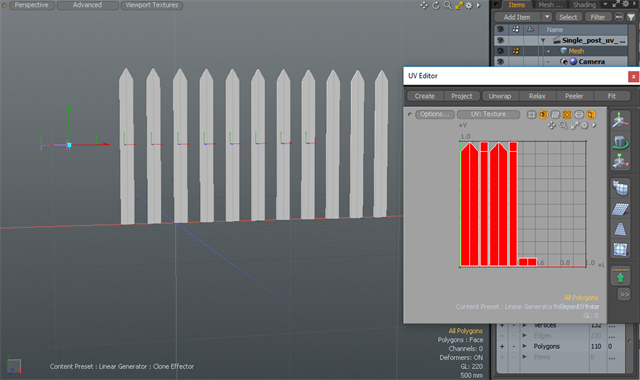Toggle visibility eye for the Mesh item
The height and width of the screenshot is (380, 640).
click(x=500, y=51)
